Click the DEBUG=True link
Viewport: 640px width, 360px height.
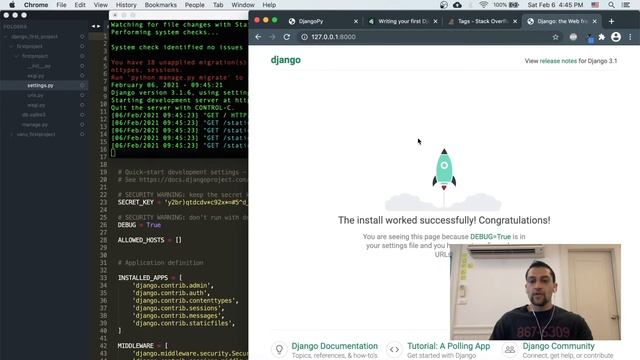pyautogui.click(x=490, y=237)
